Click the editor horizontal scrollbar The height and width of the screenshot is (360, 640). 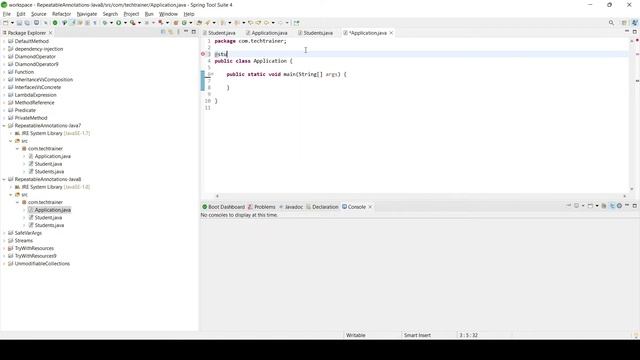420,196
